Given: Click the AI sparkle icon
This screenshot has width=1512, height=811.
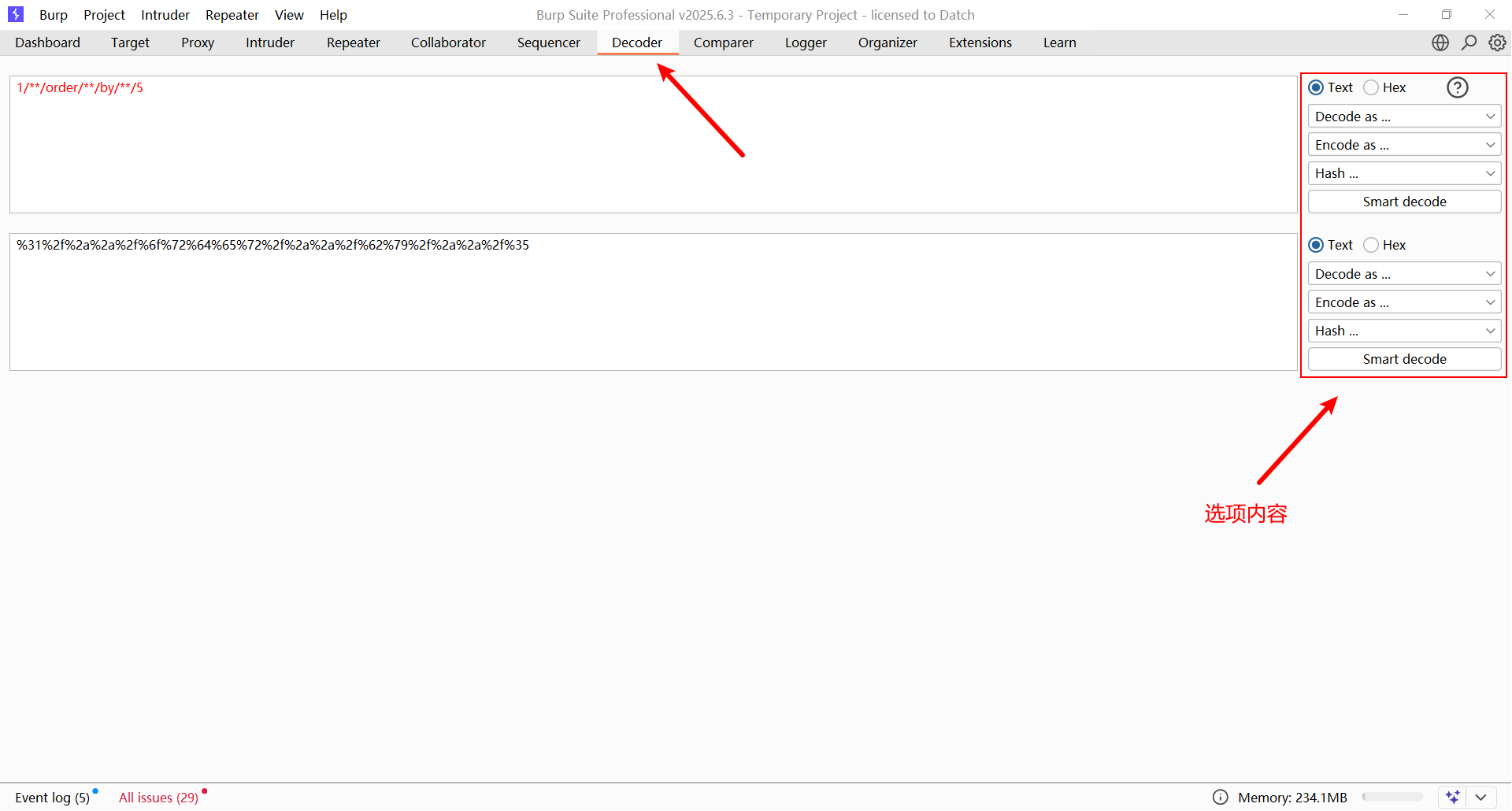Looking at the screenshot, I should (x=1453, y=797).
